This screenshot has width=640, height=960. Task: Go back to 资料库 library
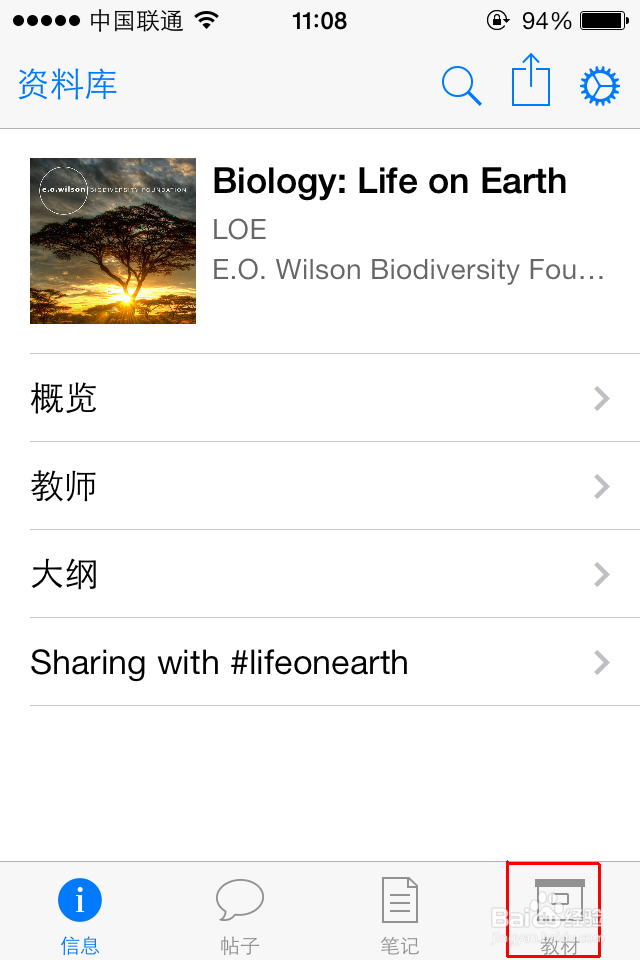click(67, 85)
